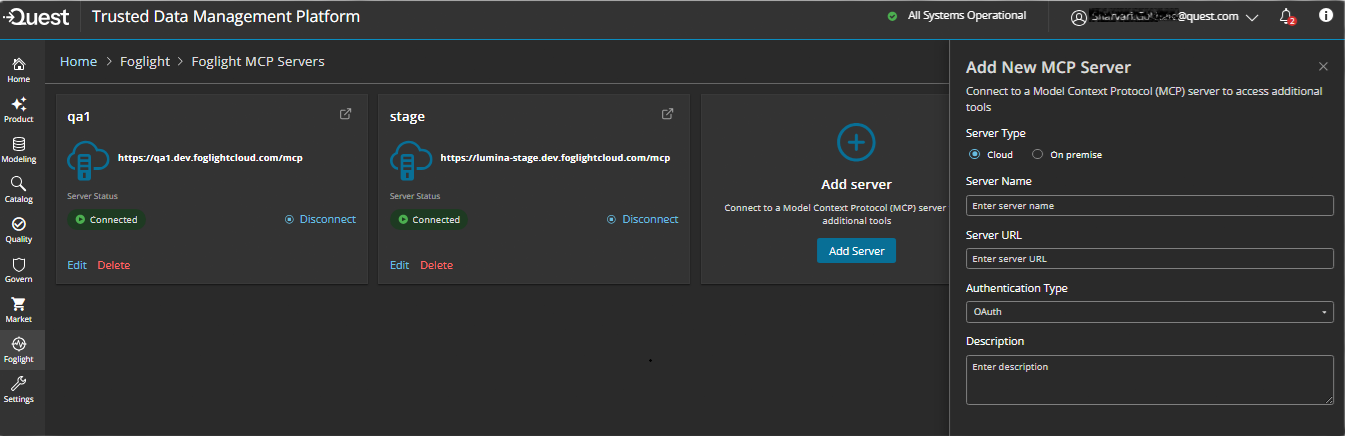Edit the qa1 server
1345x436 pixels.
pyautogui.click(x=77, y=265)
